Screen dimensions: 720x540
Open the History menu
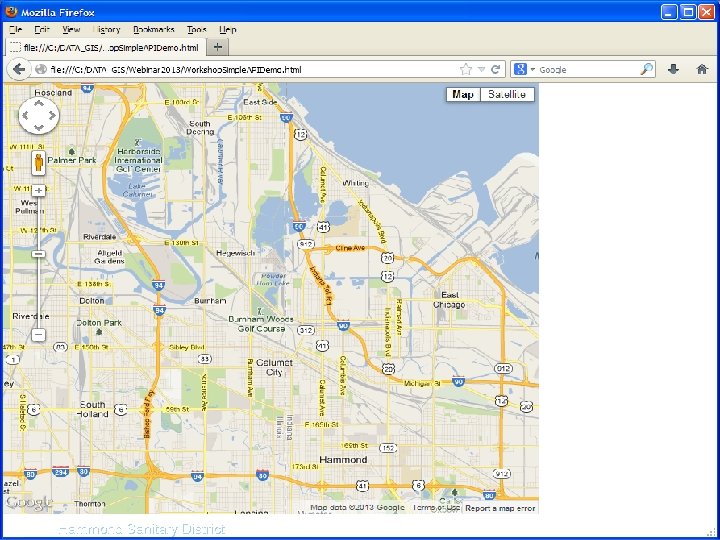(107, 29)
